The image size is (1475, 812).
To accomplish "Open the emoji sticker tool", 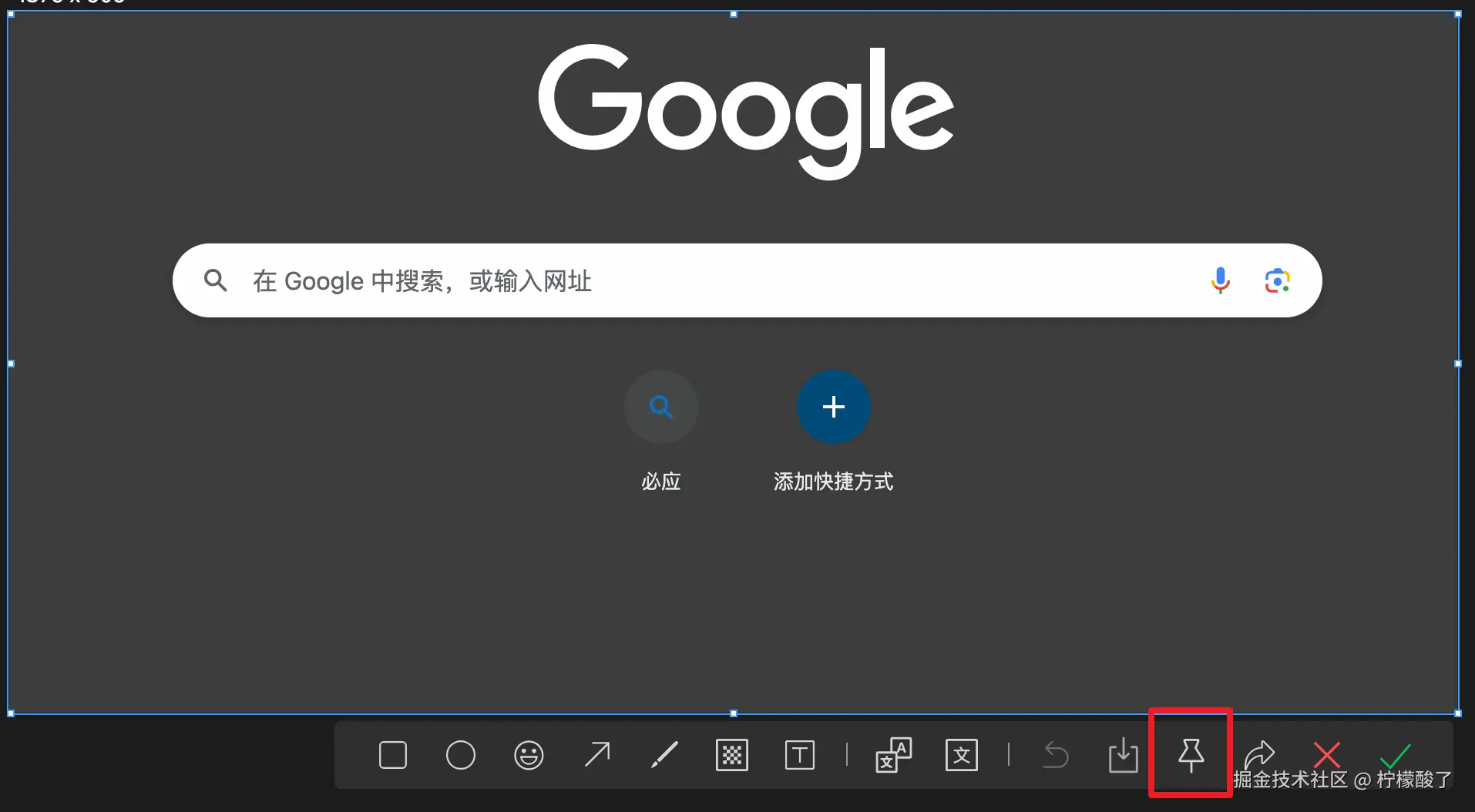I will 529,755.
